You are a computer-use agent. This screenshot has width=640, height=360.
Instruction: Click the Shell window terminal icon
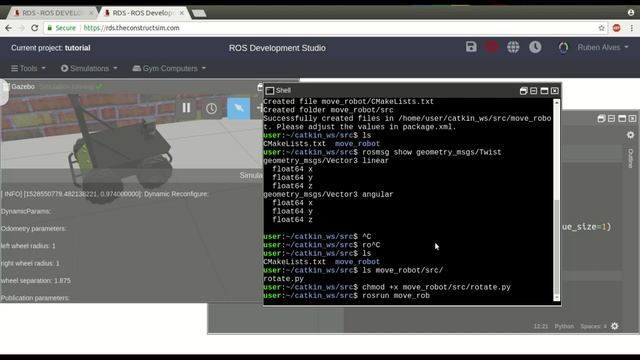point(269,91)
